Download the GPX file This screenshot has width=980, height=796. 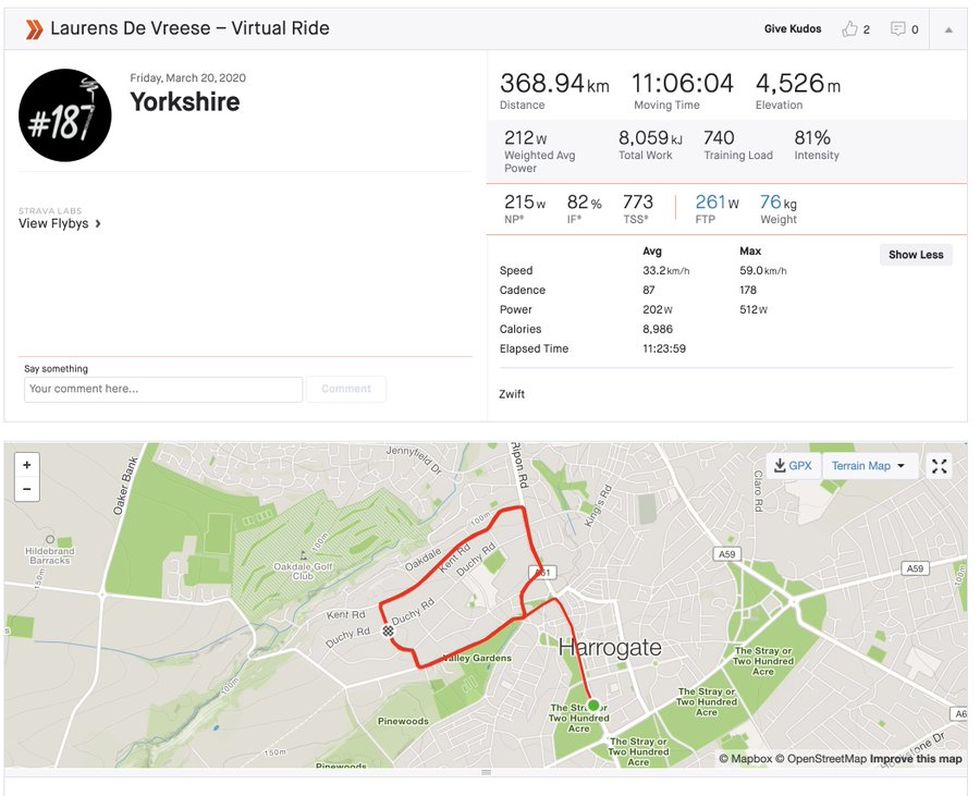tap(793, 466)
